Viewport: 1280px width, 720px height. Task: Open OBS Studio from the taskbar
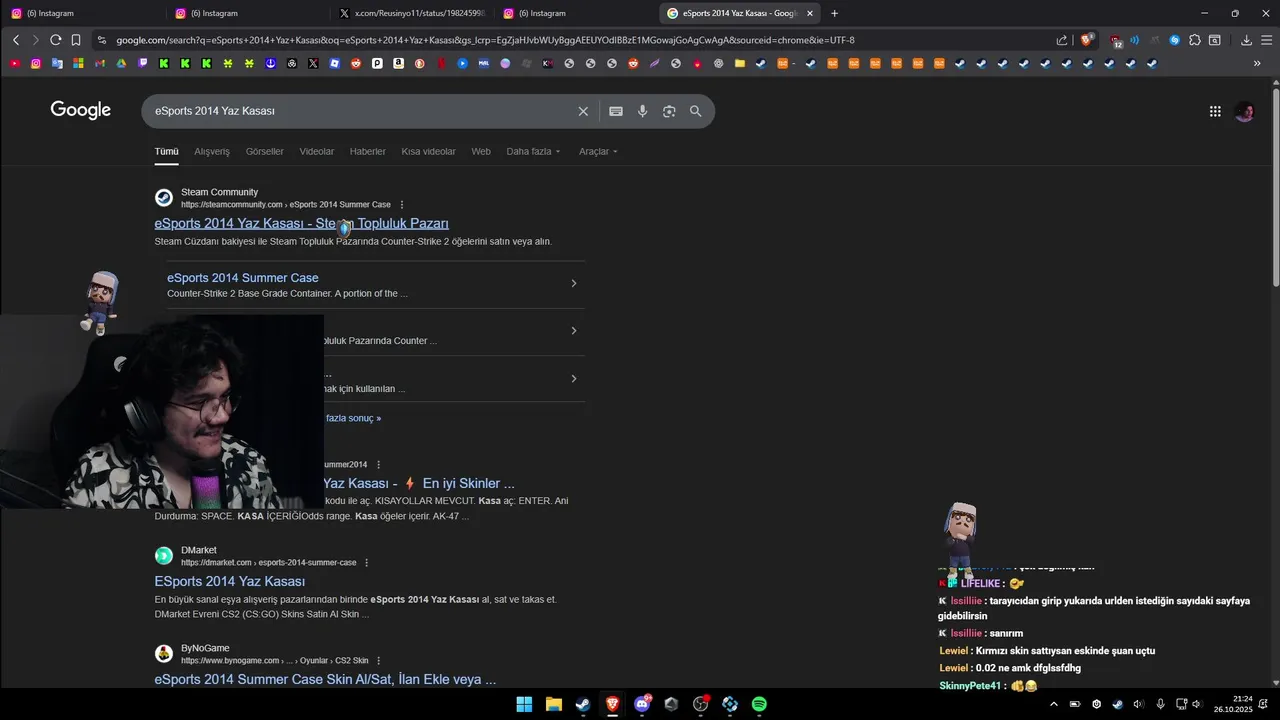700,704
